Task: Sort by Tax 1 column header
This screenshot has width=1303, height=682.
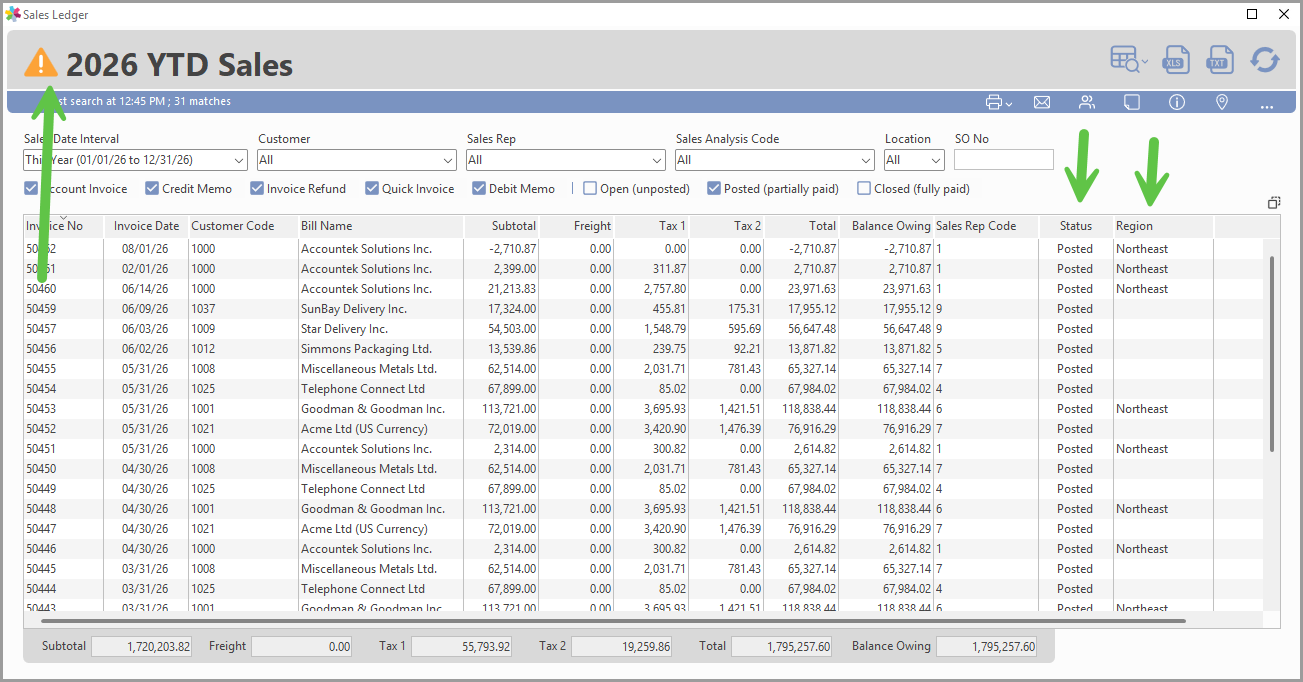Action: (x=652, y=226)
